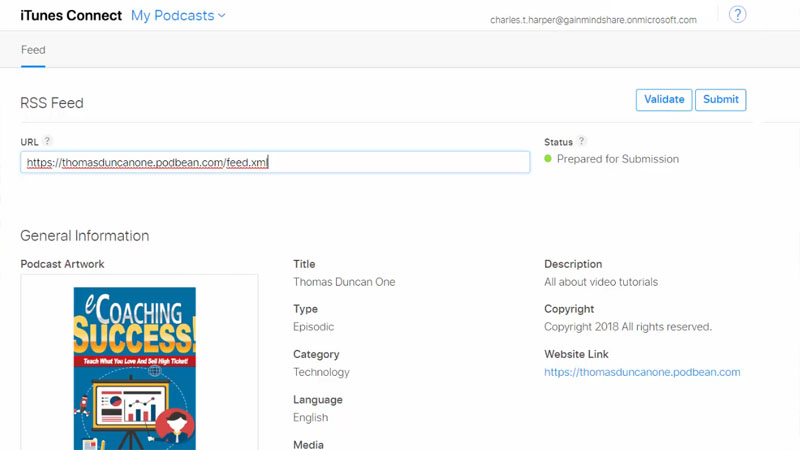Click the help question mark icon at top right
Screen dimensions: 800x450
click(x=738, y=14)
